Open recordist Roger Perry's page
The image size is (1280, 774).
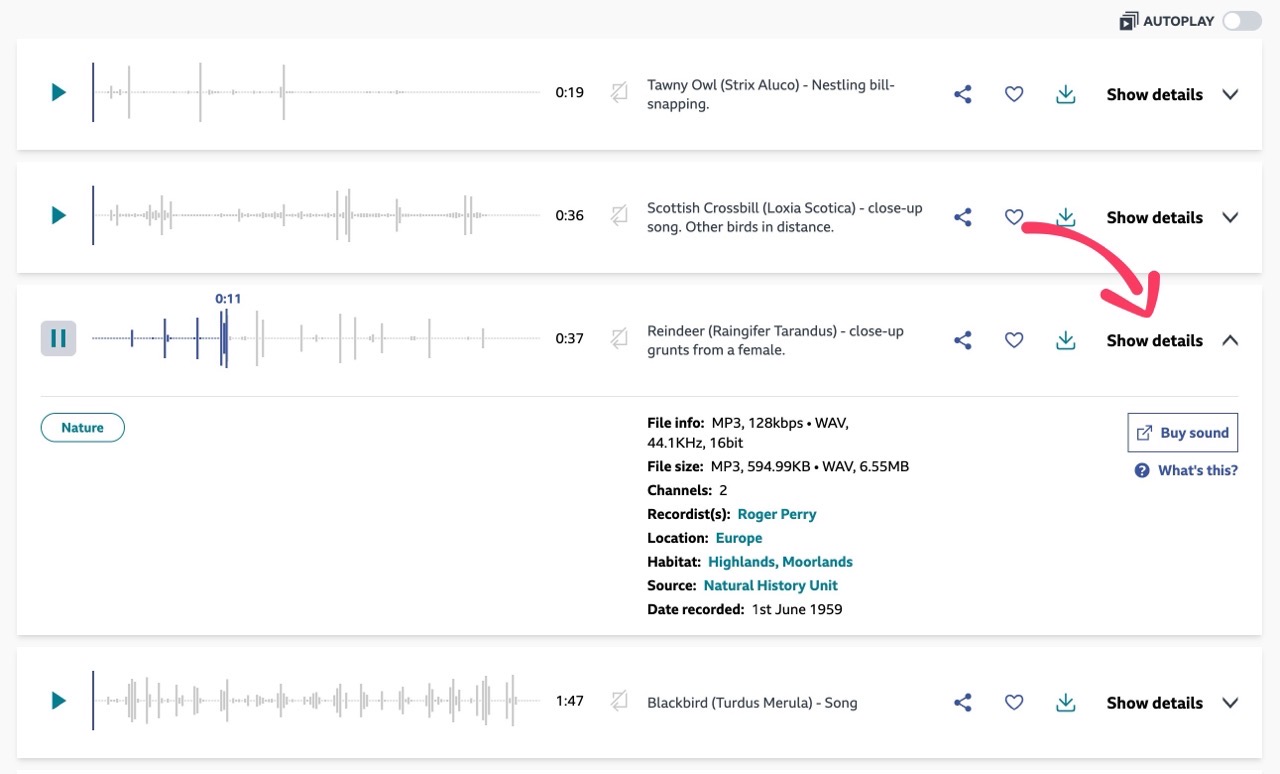tap(777, 513)
